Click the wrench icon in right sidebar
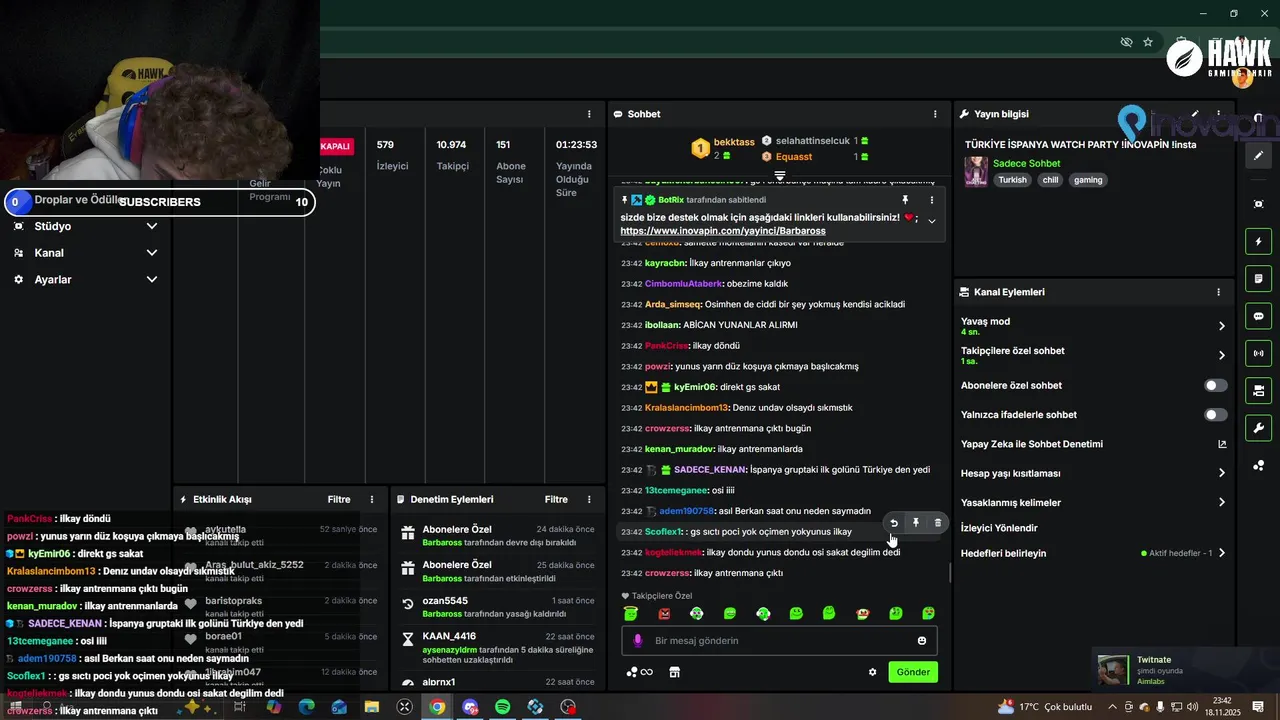Image resolution: width=1280 pixels, height=720 pixels. coord(1258,428)
